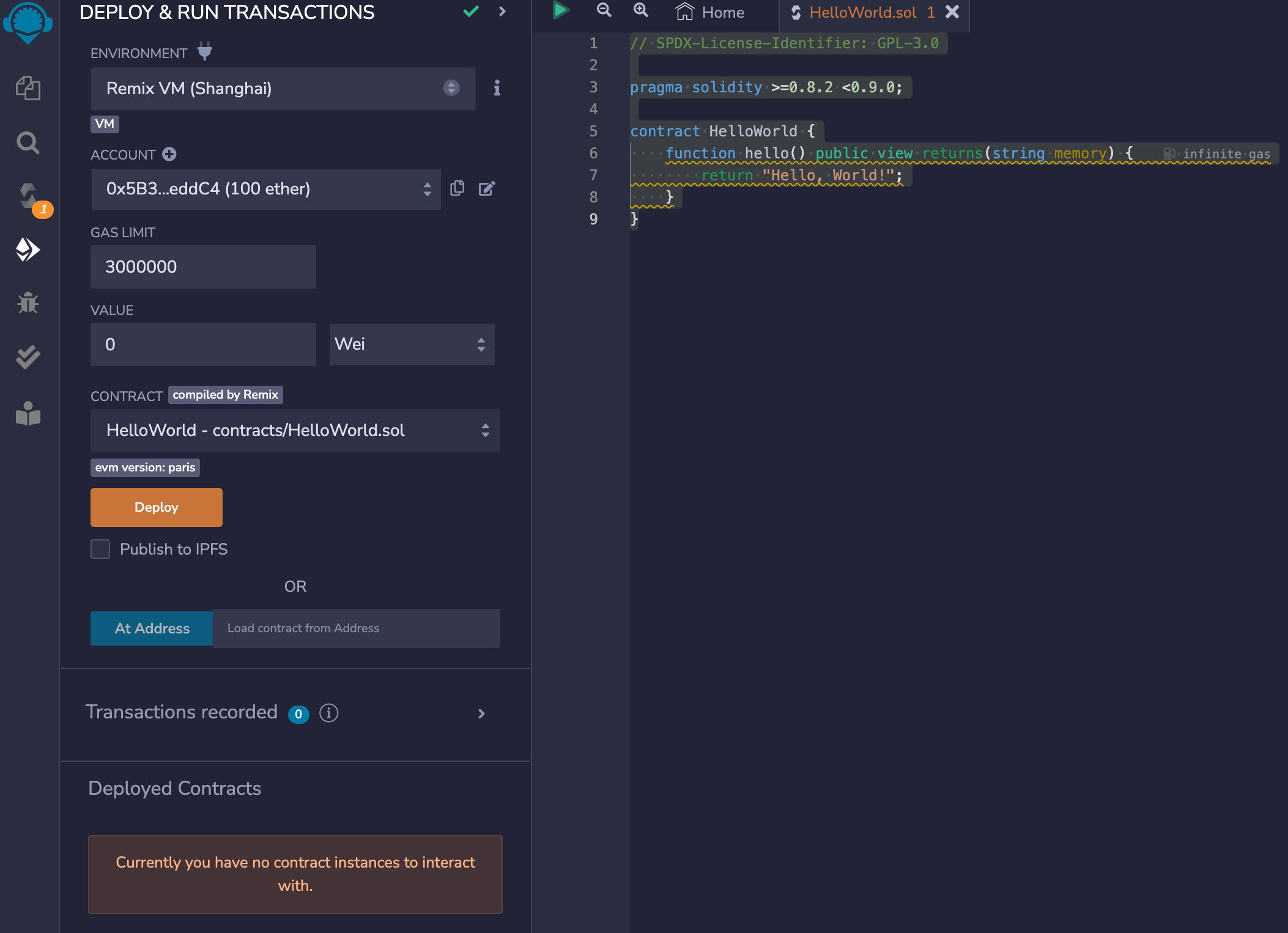Viewport: 1288px width, 933px height.
Task: Click the 'Publish to IPFS' label text
Action: coord(174,549)
